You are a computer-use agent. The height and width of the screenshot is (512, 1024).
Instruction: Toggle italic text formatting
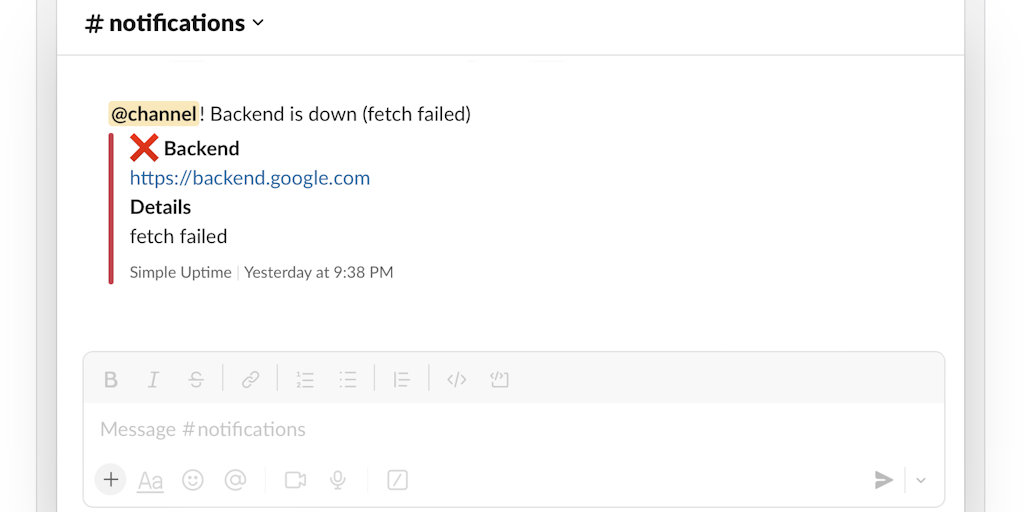153,380
